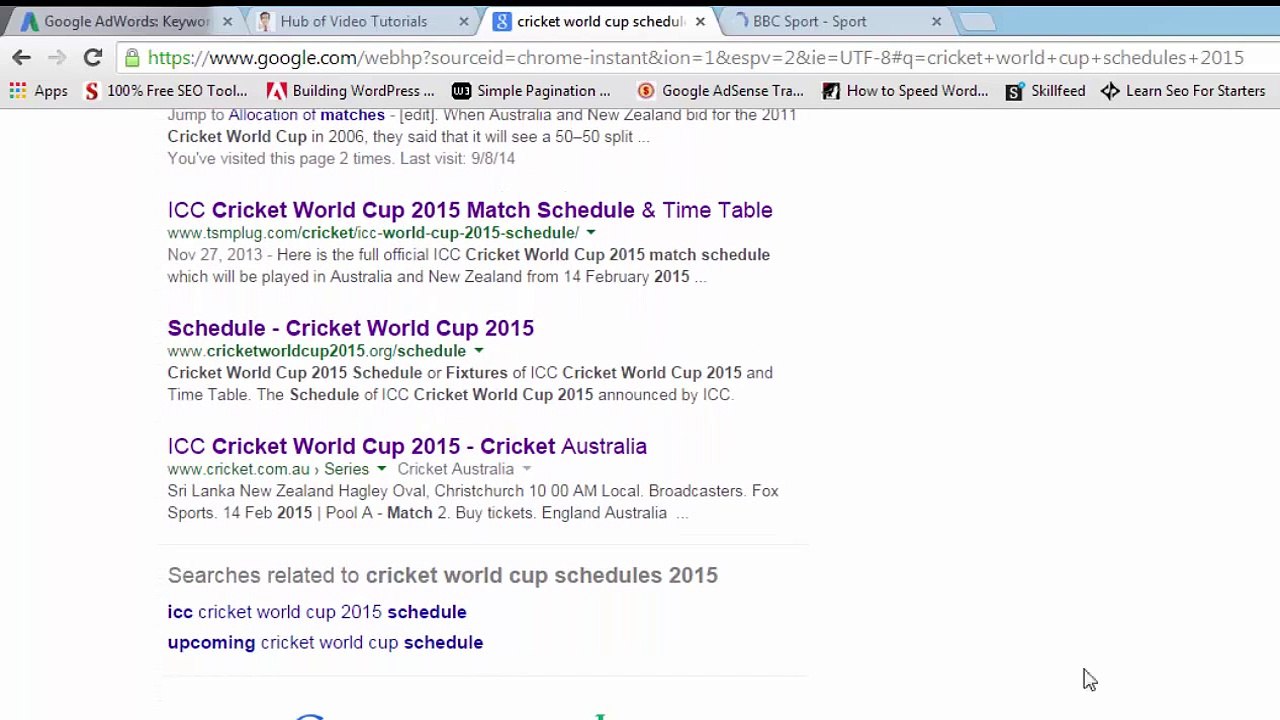Open the Skillfeed bookmark label

click(1058, 91)
